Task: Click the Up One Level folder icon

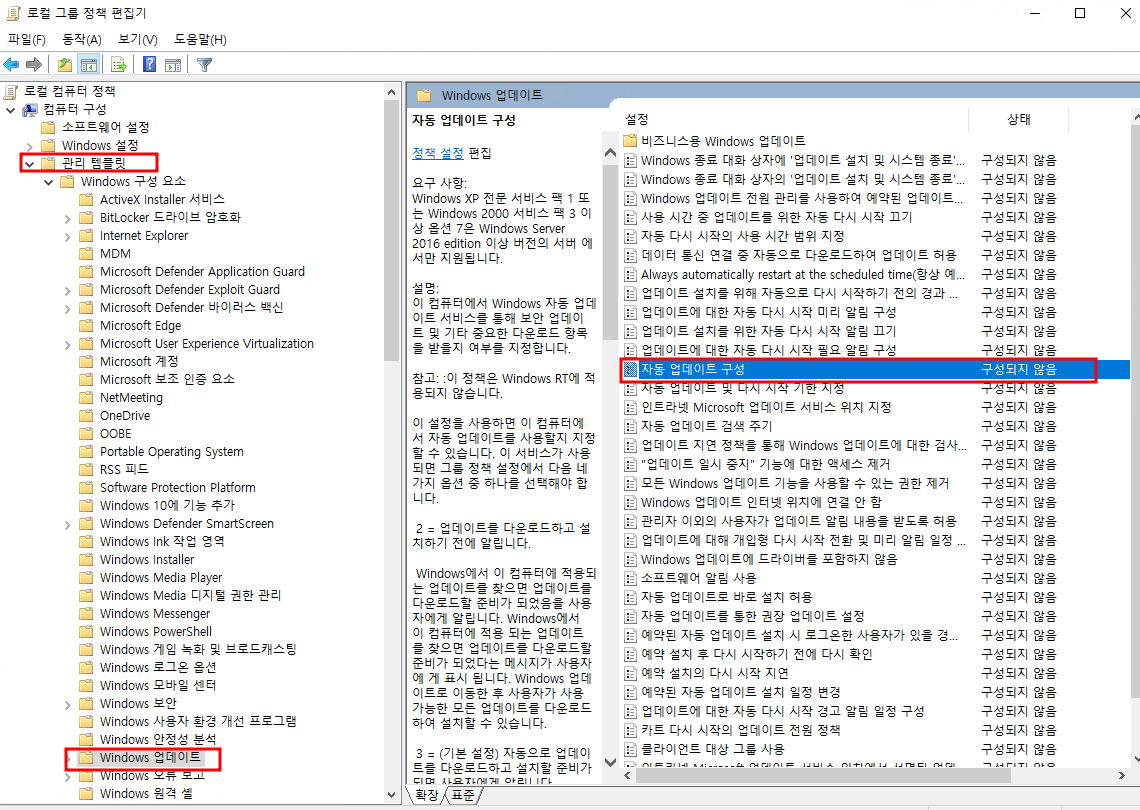Action: tap(64, 65)
